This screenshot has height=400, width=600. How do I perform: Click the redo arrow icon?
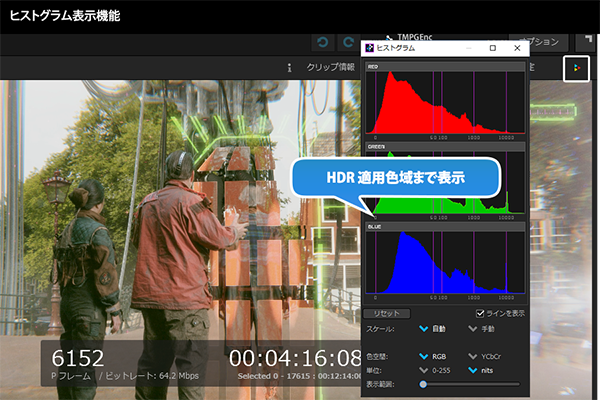pyautogui.click(x=348, y=42)
